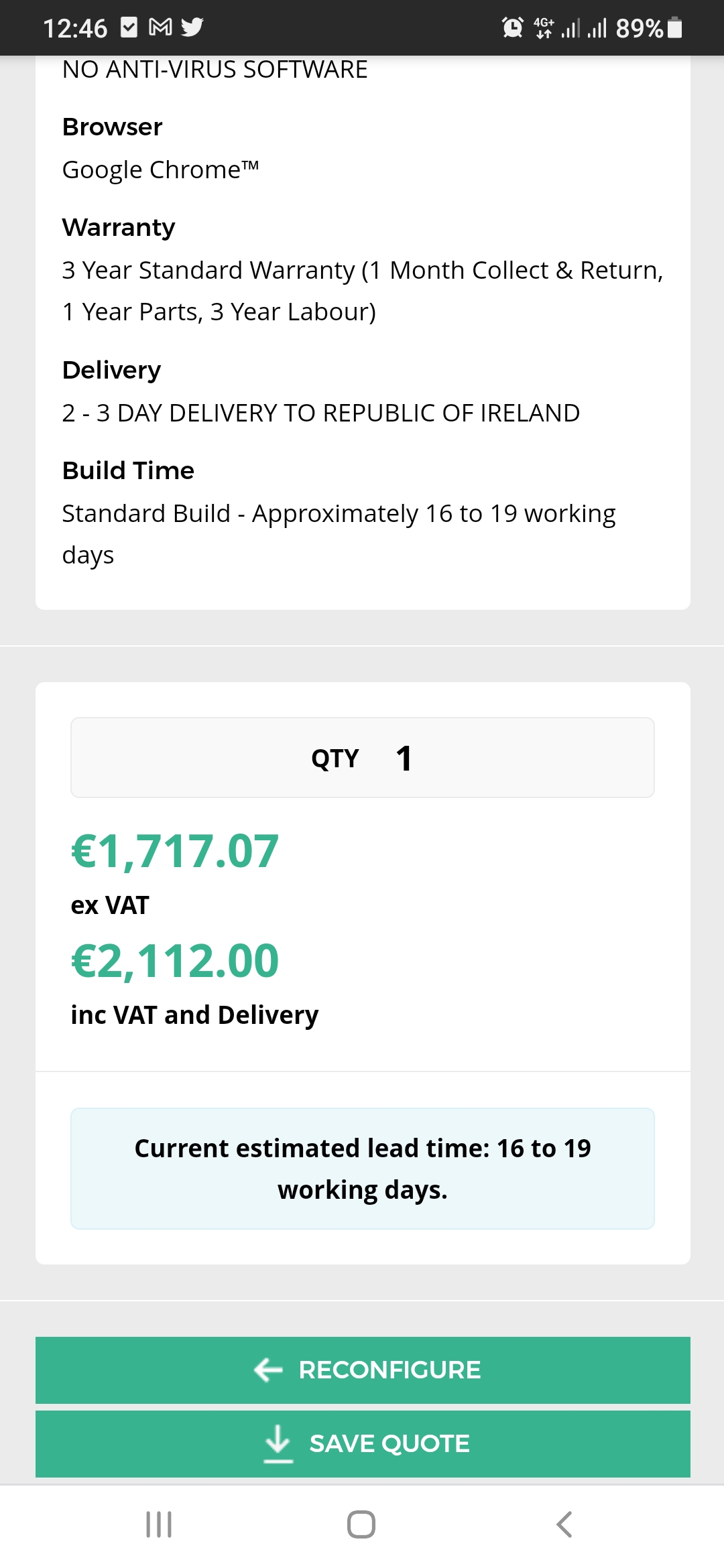
Task: Tap the 12:46 clock in status bar
Action: click(x=75, y=28)
